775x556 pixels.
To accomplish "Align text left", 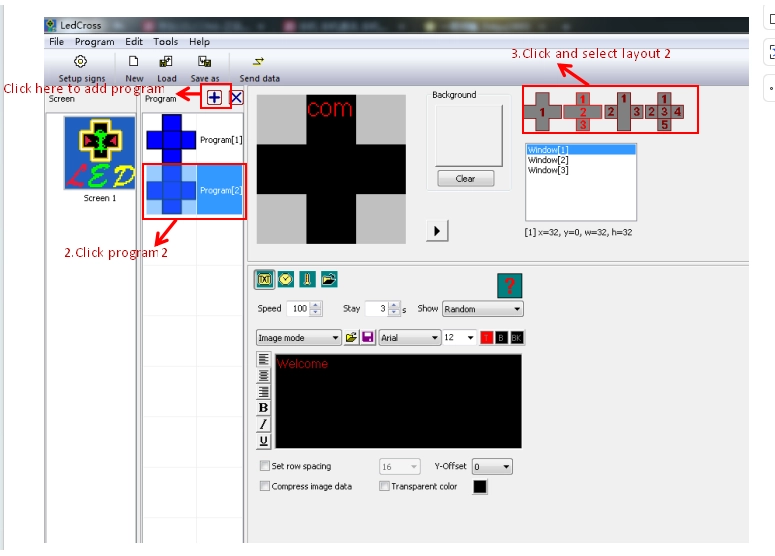I will coord(263,359).
